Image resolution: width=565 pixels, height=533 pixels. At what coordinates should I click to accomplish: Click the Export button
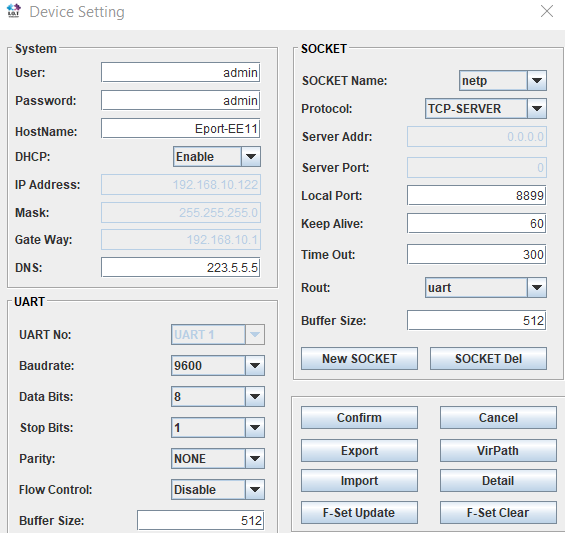tap(359, 450)
